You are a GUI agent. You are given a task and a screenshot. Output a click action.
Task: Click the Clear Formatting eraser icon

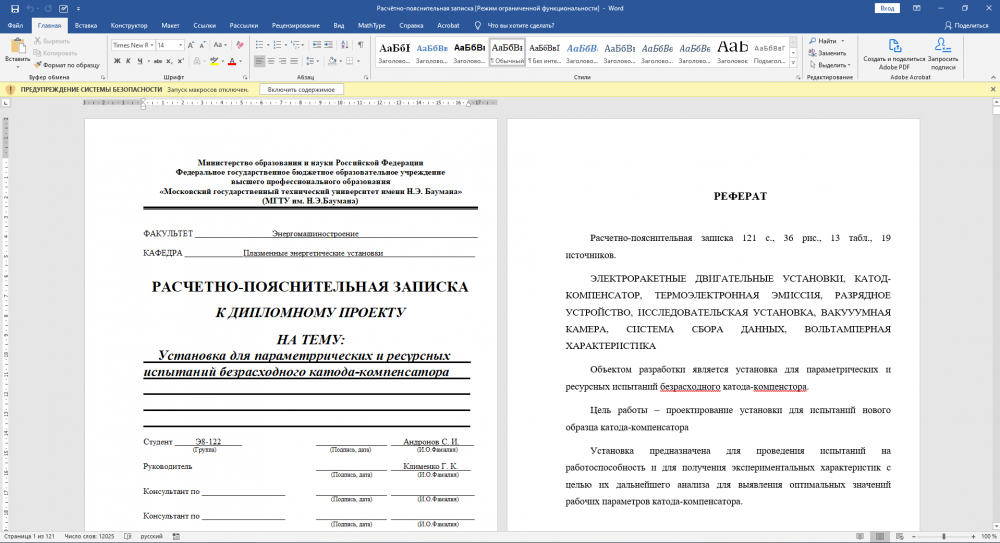(238, 45)
